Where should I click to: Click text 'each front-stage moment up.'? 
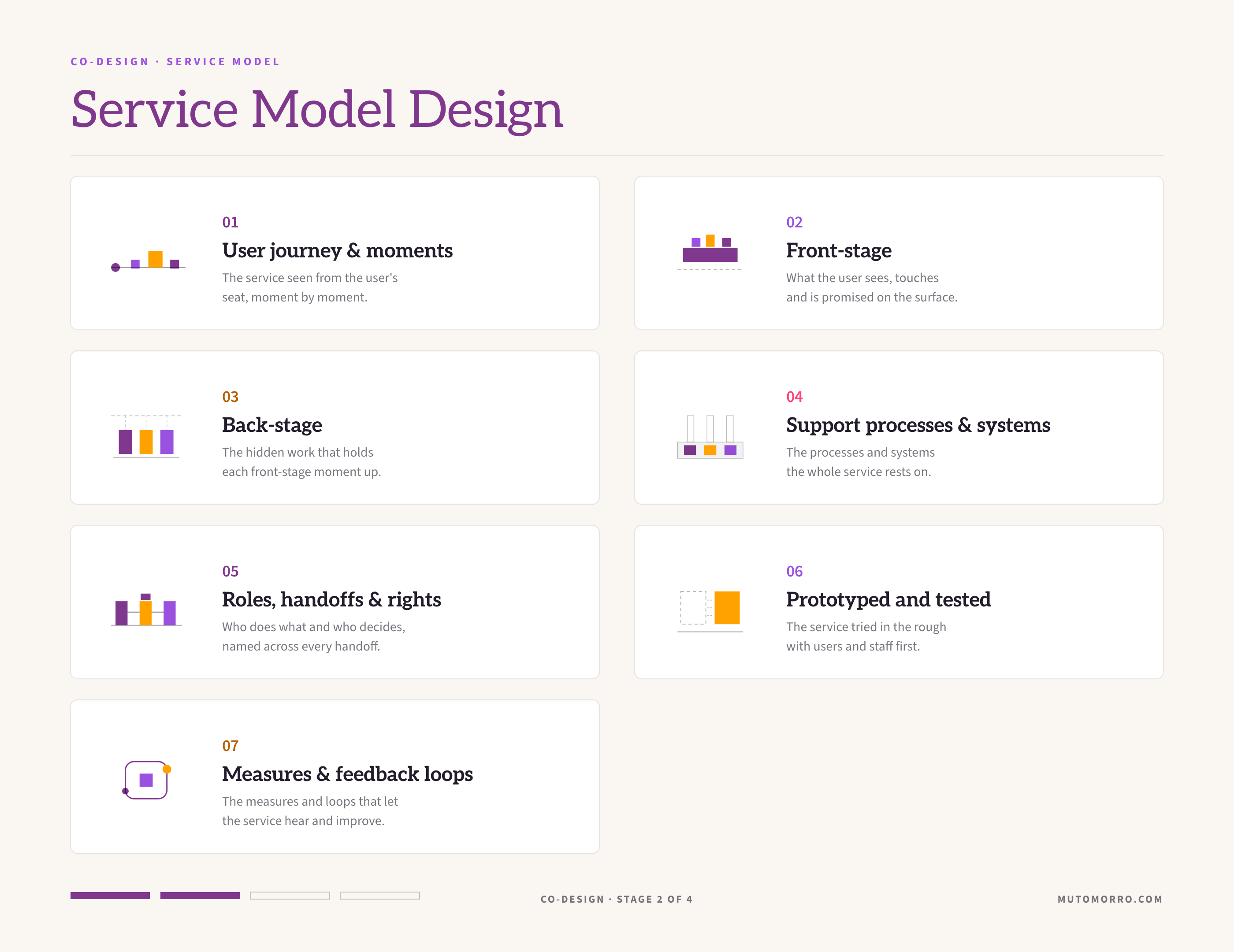click(x=301, y=472)
